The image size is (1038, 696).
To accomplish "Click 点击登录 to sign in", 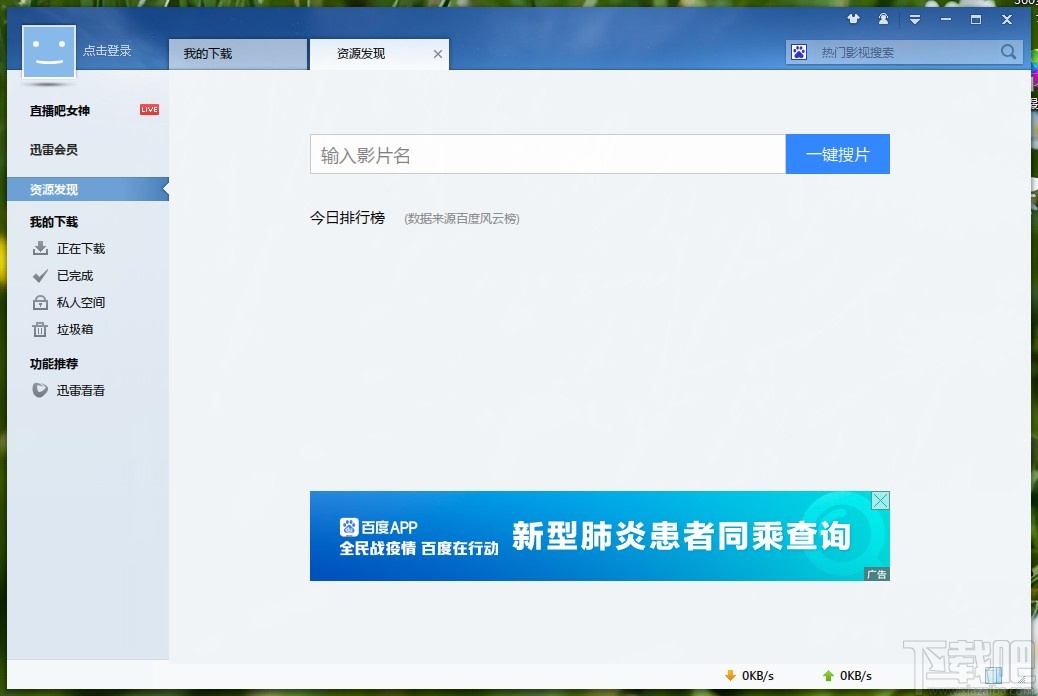I will 108,51.
